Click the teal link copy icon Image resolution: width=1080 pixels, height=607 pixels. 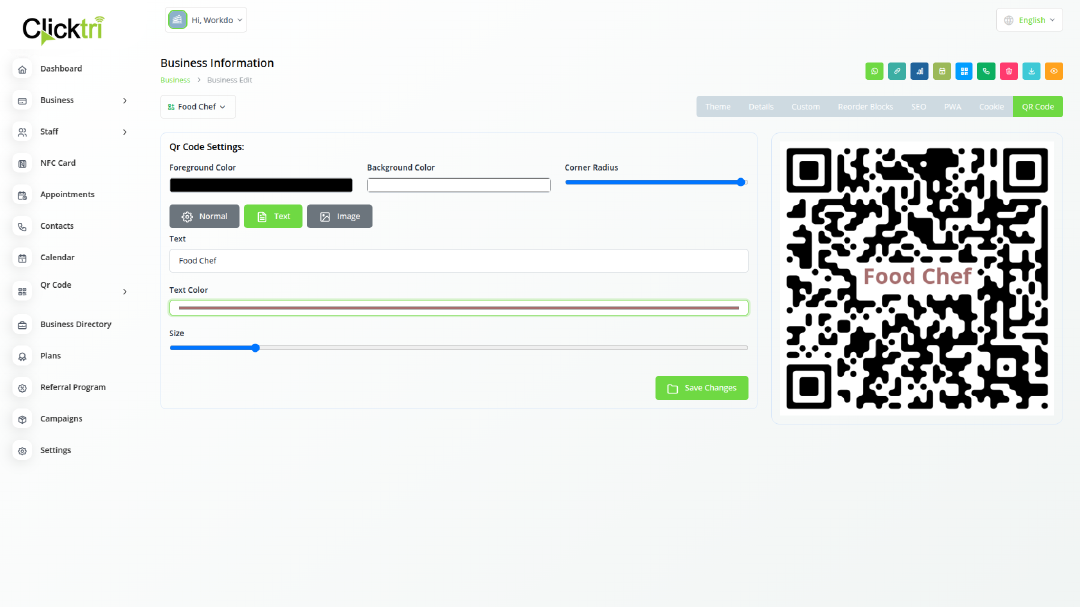(x=897, y=71)
